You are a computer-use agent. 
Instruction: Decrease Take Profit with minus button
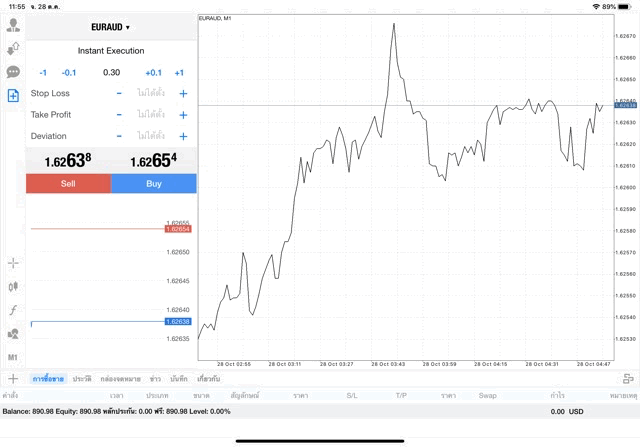tap(119, 115)
